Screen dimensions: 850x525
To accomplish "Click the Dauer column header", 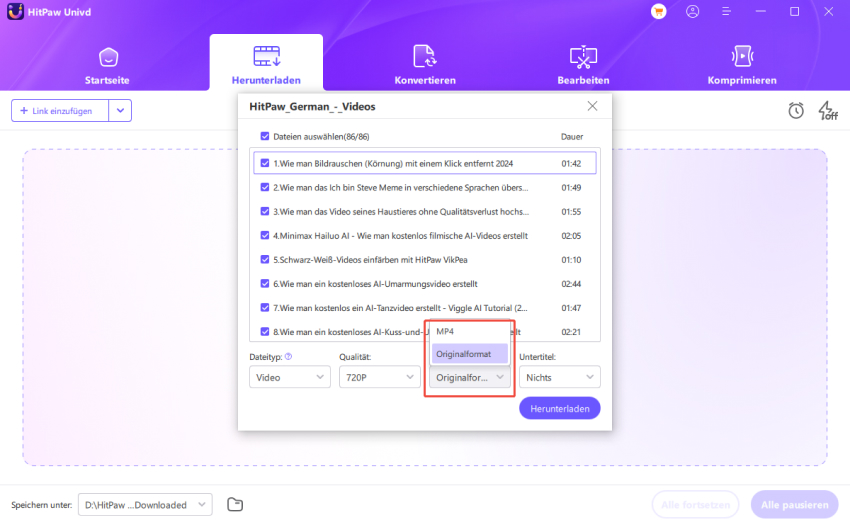I will [x=572, y=137].
